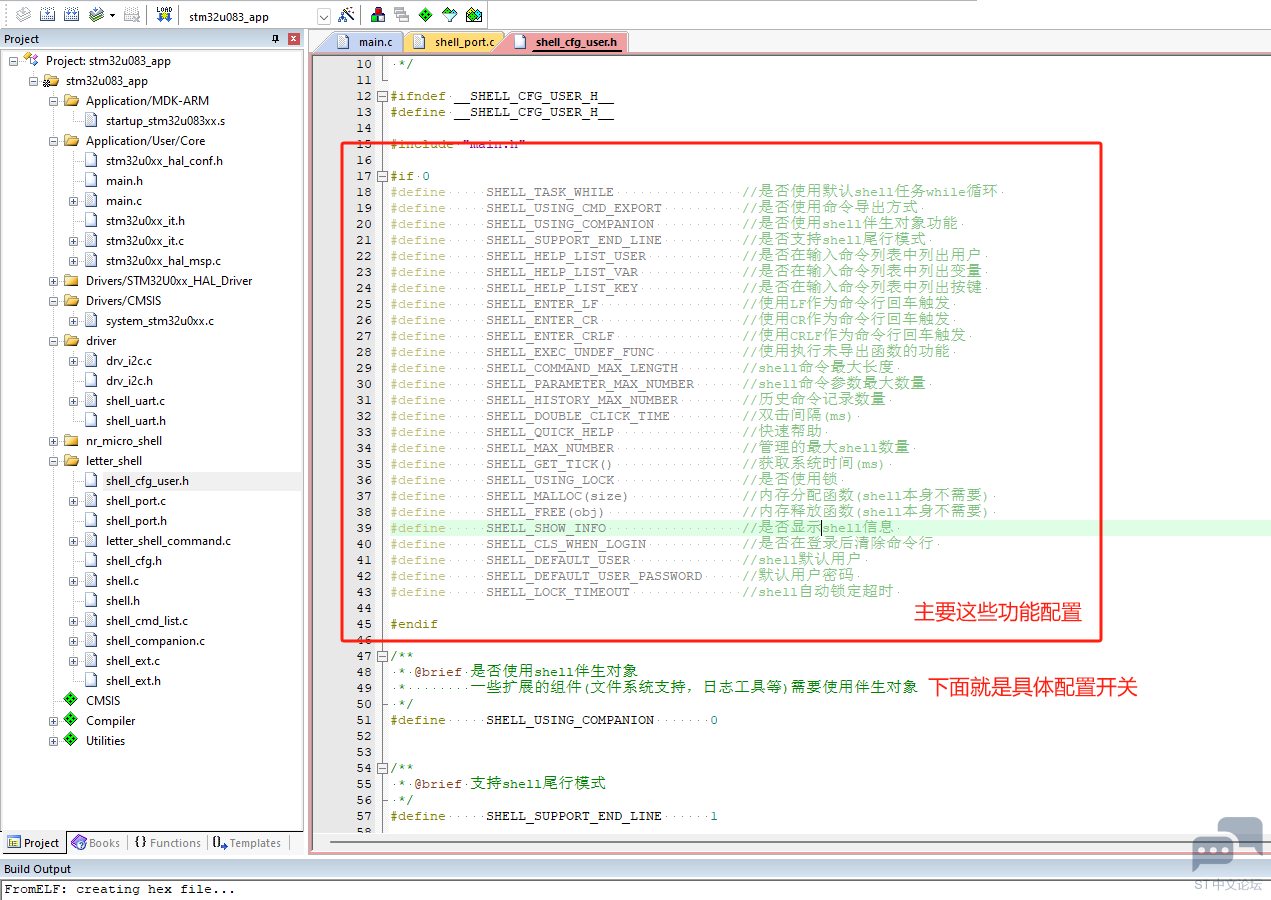Click SHELL_USING_COMPANION define on line 51
The image size is (1271, 900).
[x=570, y=720]
